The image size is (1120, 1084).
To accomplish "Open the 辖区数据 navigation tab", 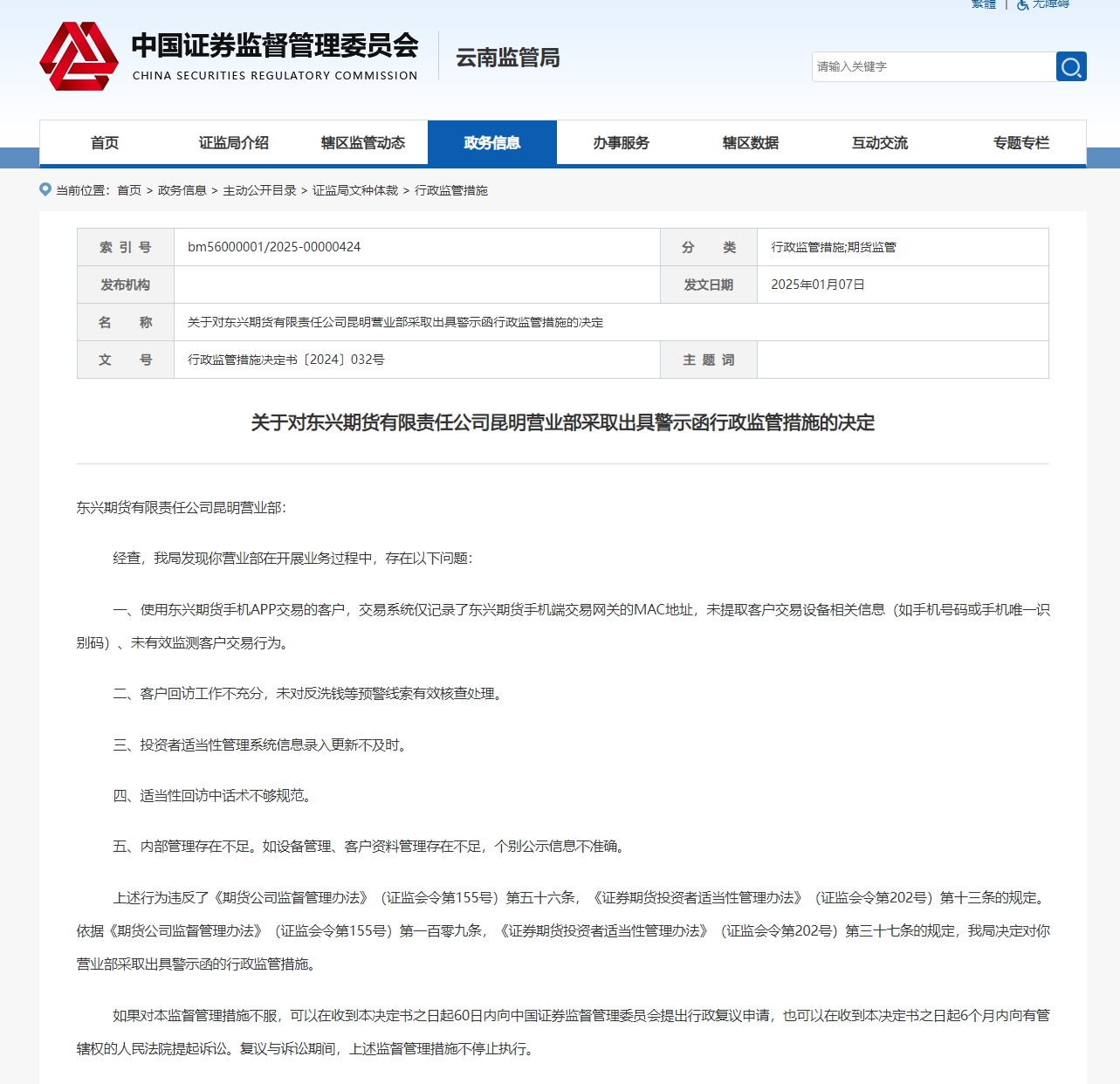I will click(x=751, y=142).
